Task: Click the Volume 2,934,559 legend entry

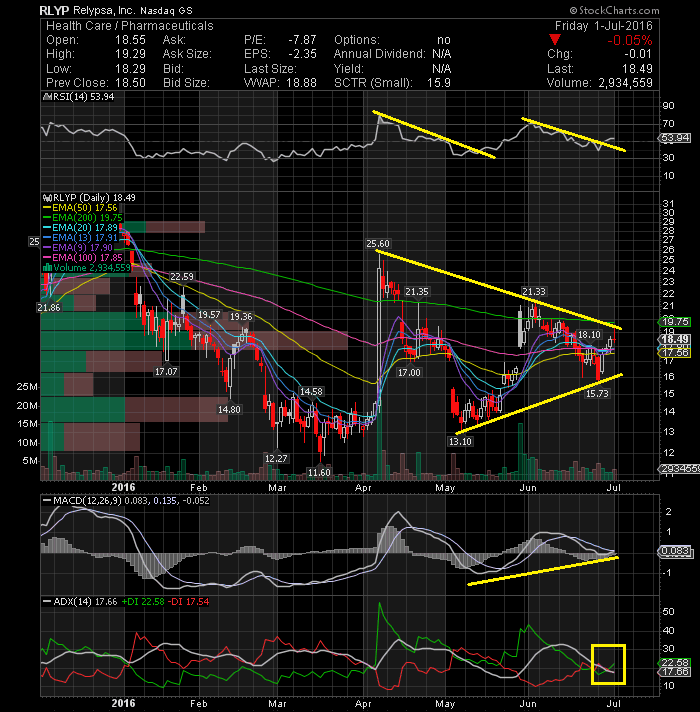Action: [87, 267]
